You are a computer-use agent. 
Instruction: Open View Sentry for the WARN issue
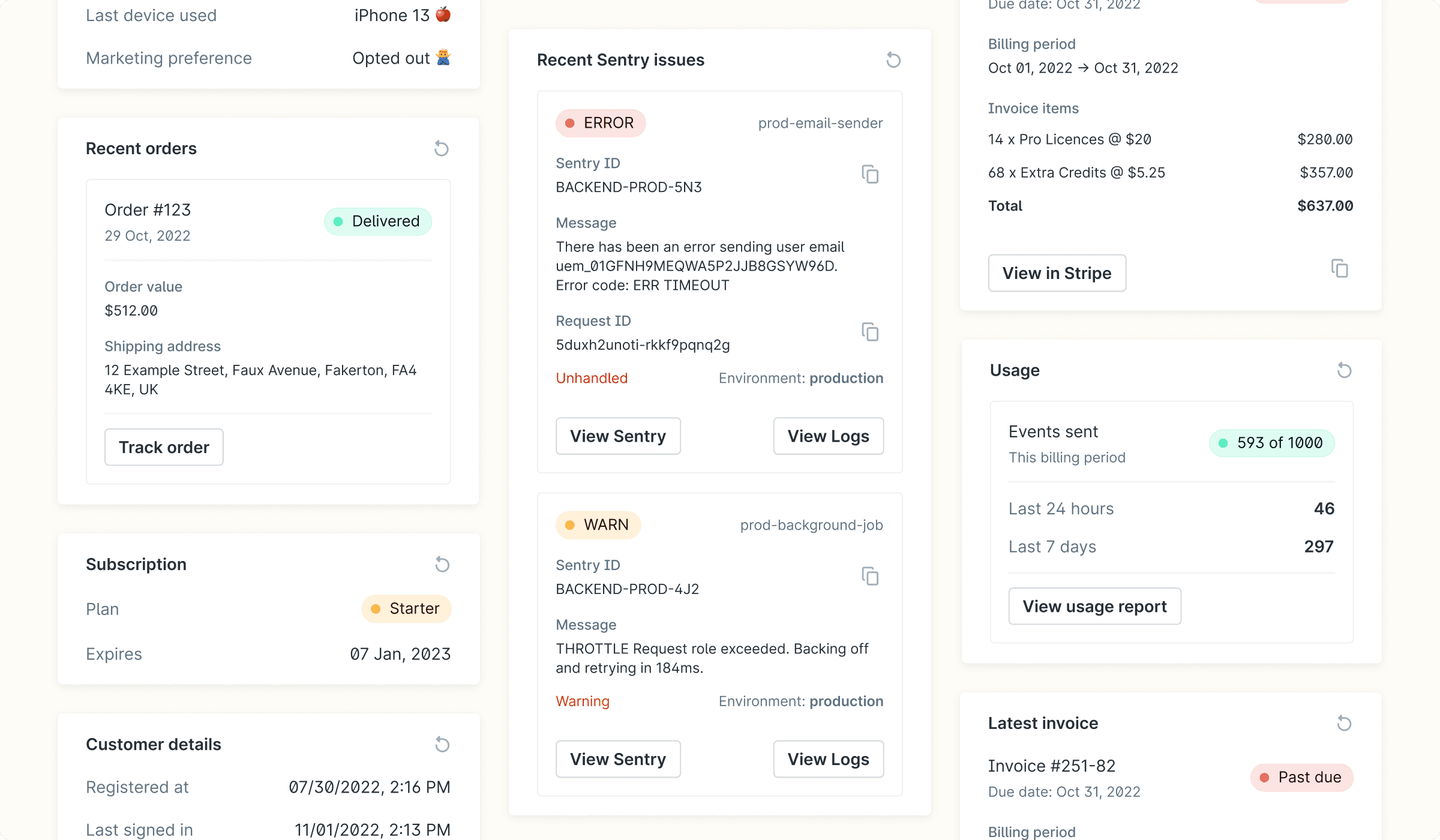[x=618, y=759]
